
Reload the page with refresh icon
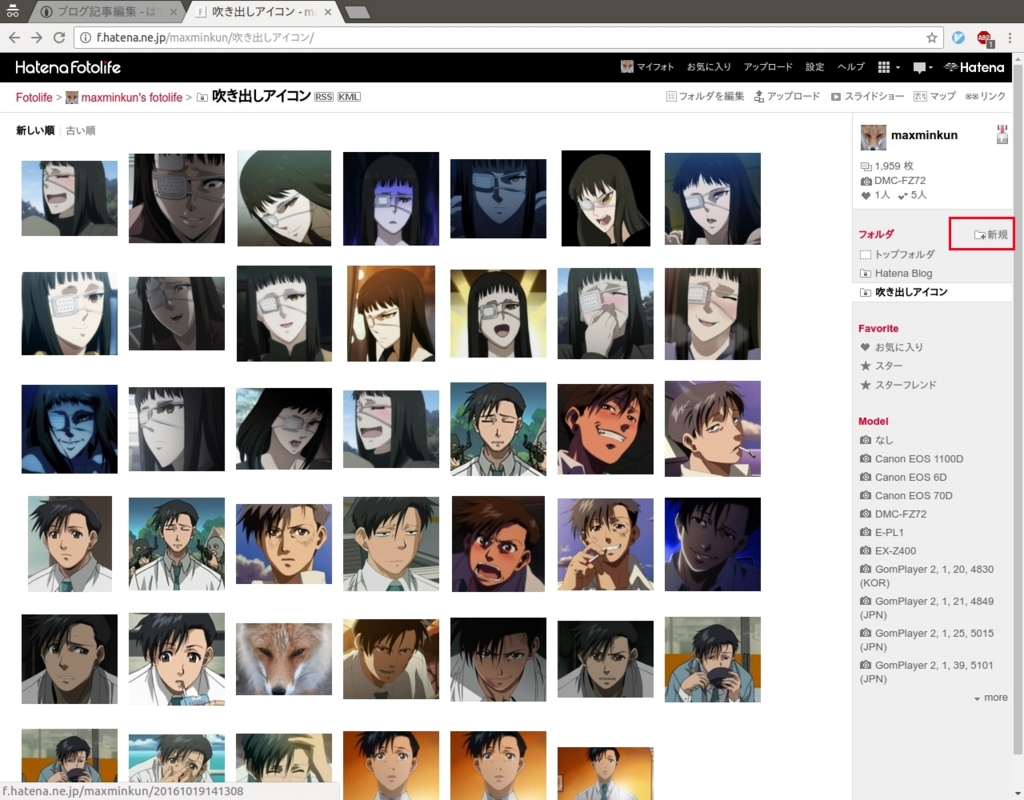coord(59,38)
